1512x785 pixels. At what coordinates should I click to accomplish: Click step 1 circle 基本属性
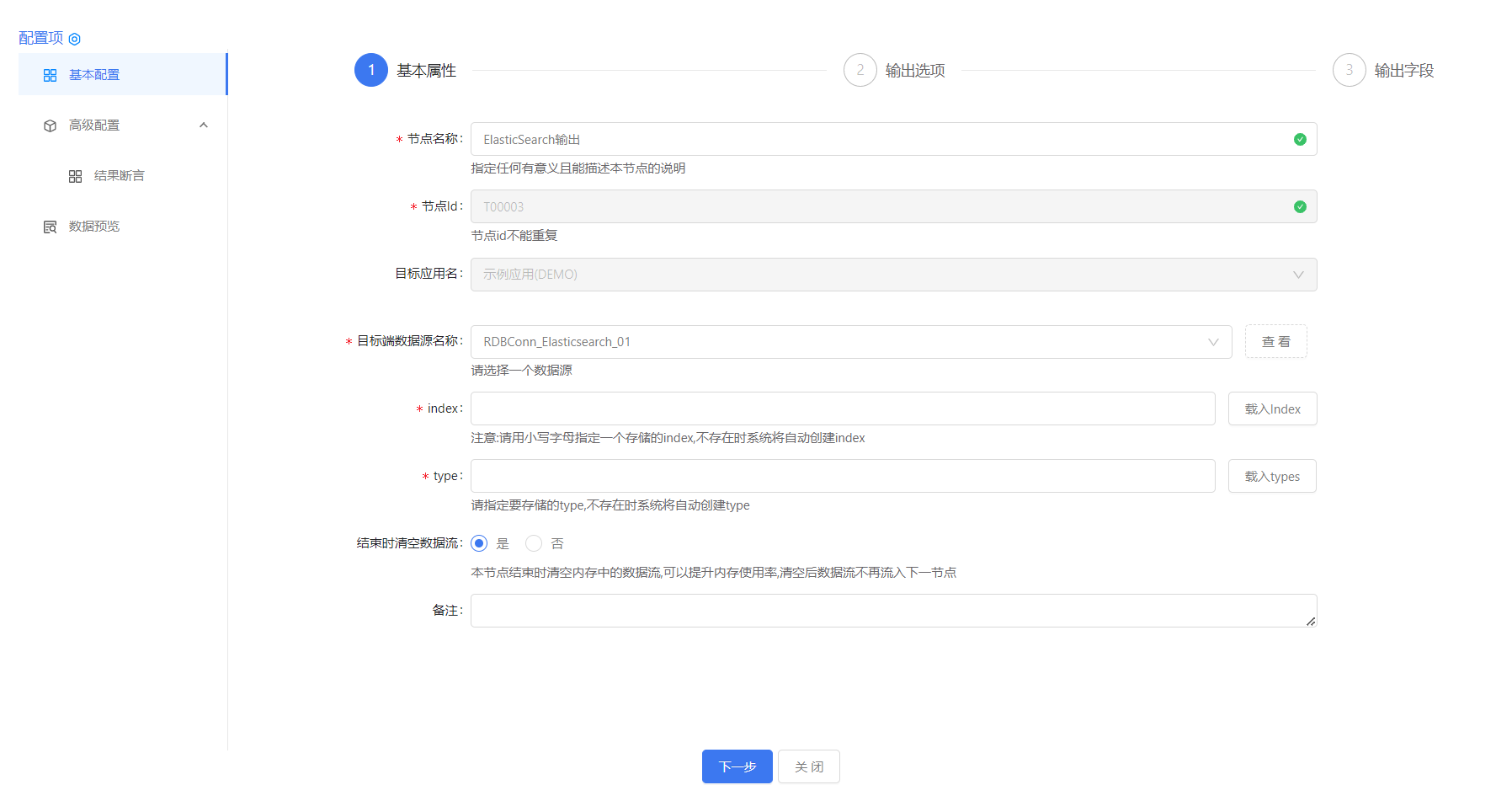point(371,70)
